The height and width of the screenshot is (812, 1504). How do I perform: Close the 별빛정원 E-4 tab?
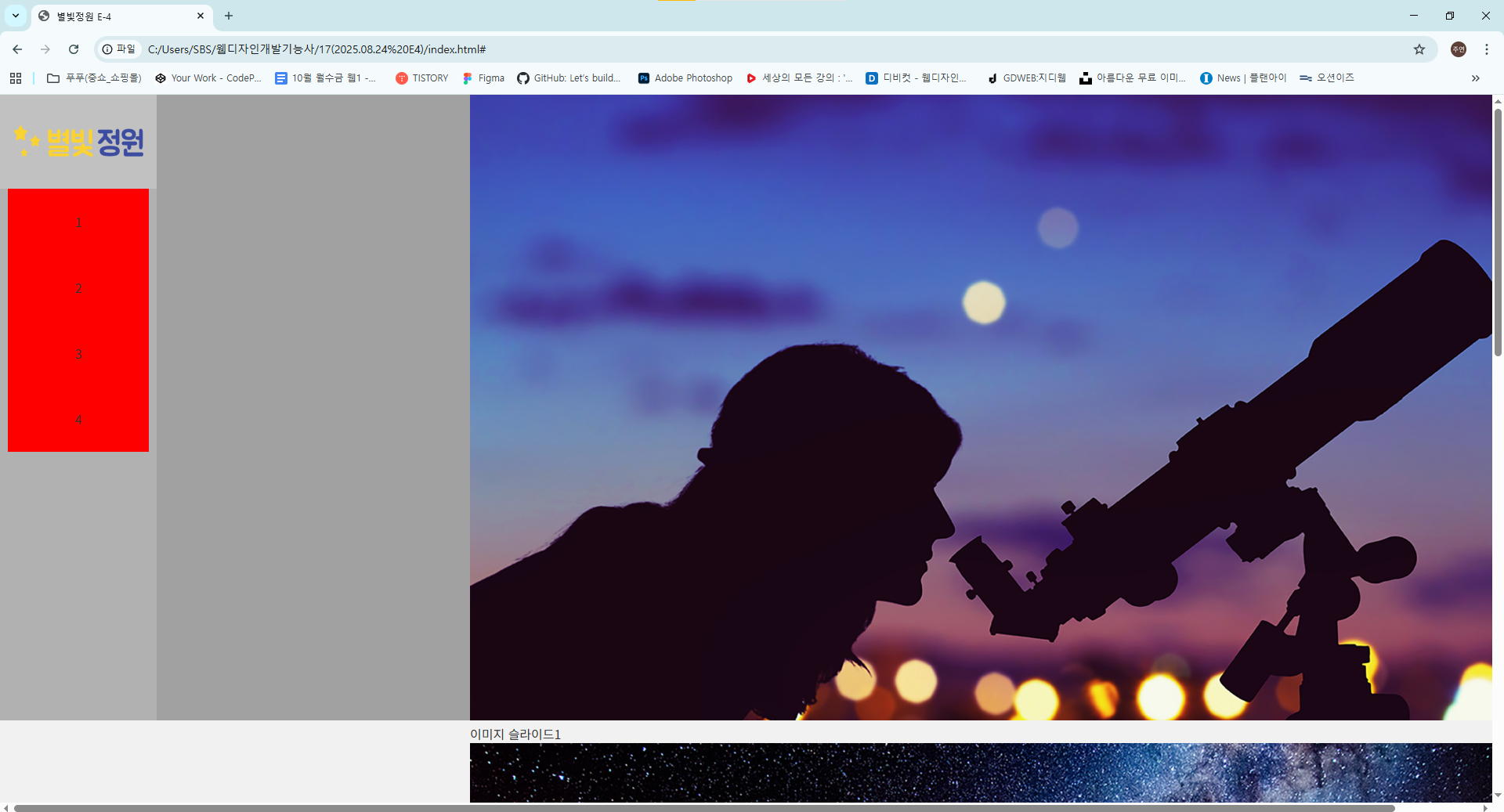coord(201,16)
